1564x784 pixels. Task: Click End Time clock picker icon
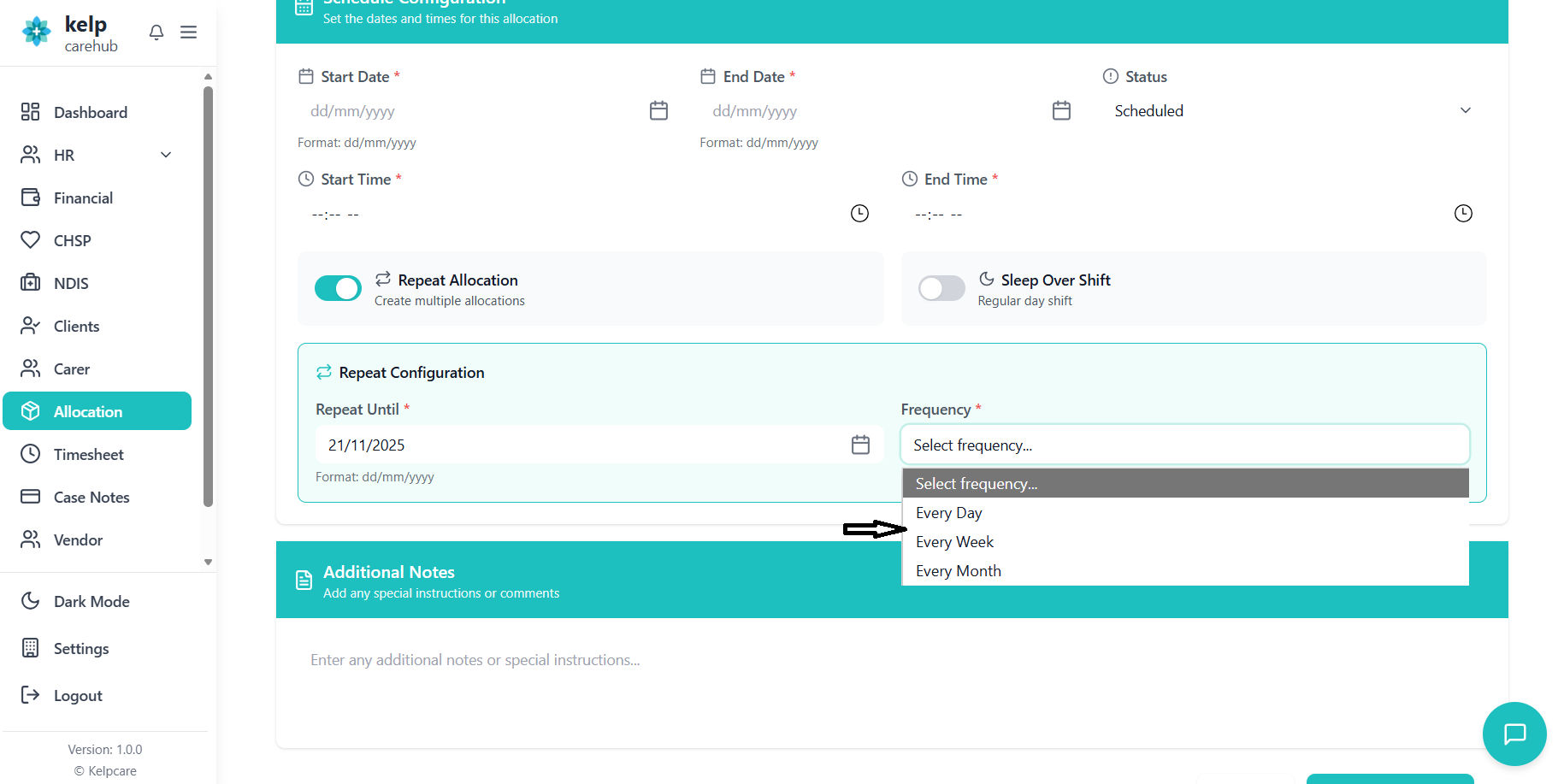click(x=1463, y=214)
